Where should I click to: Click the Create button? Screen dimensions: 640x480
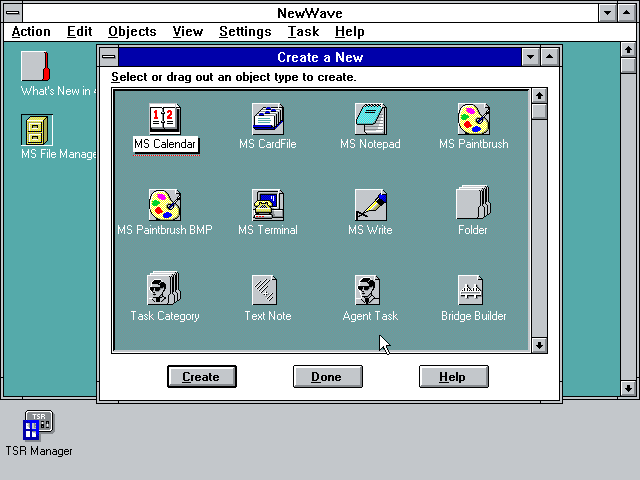(202, 376)
